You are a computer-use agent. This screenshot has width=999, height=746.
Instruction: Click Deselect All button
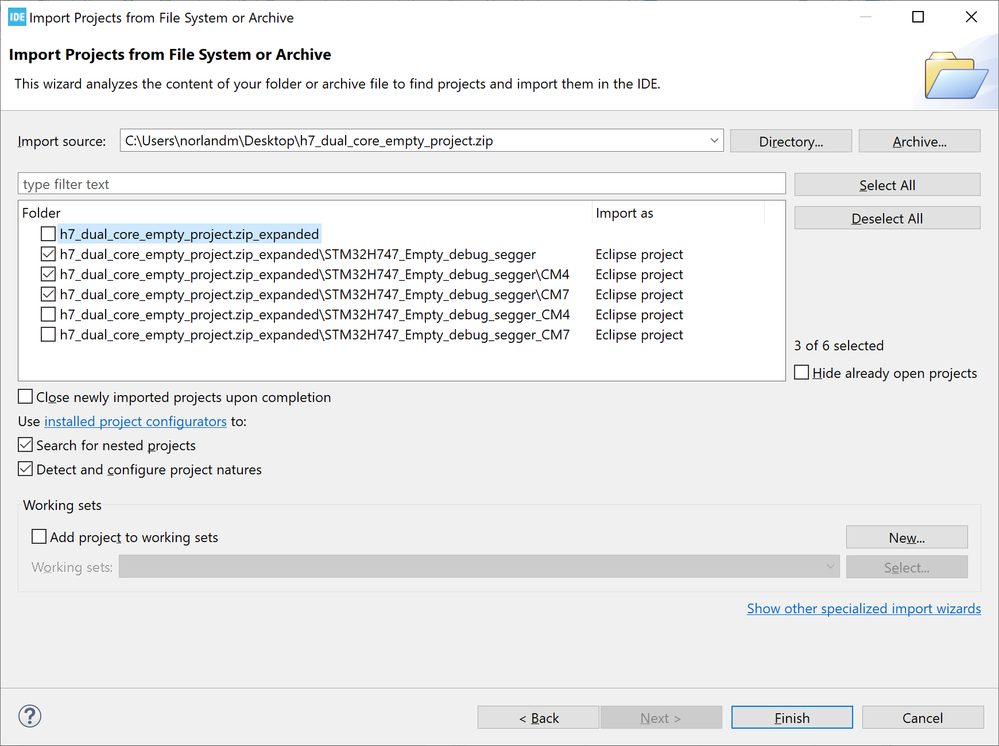[887, 219]
